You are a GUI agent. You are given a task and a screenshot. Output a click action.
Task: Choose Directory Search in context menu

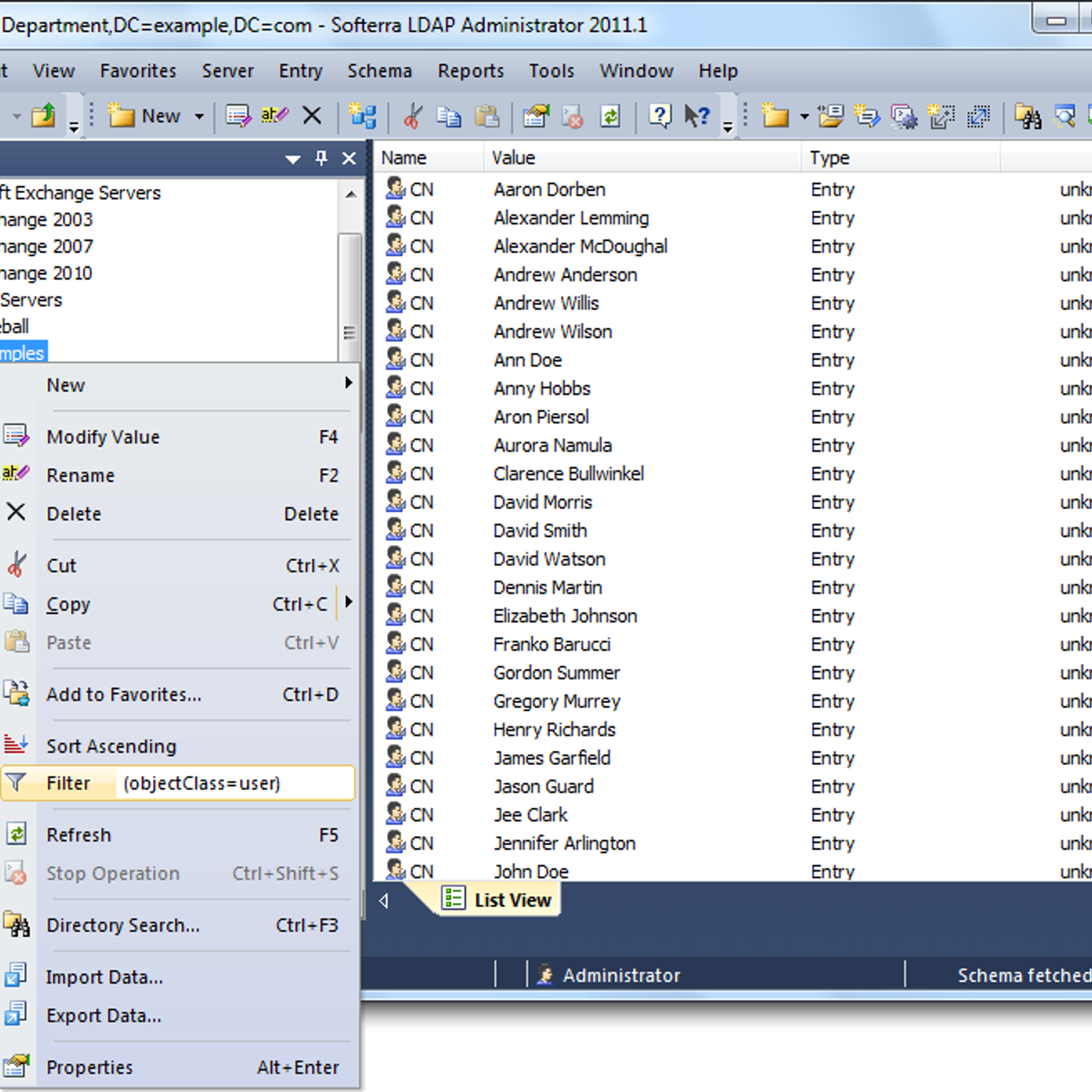tap(179, 925)
